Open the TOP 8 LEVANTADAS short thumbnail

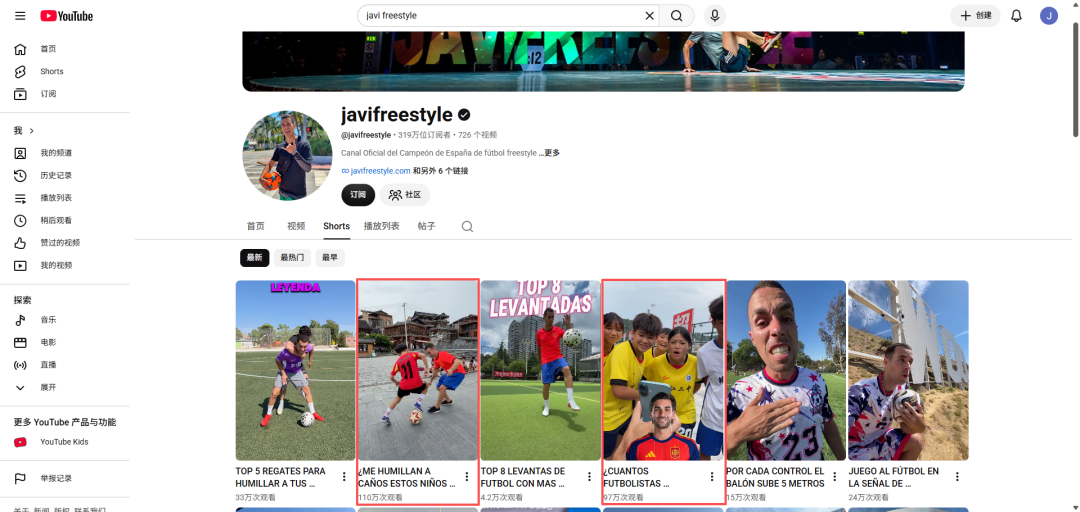tap(541, 370)
